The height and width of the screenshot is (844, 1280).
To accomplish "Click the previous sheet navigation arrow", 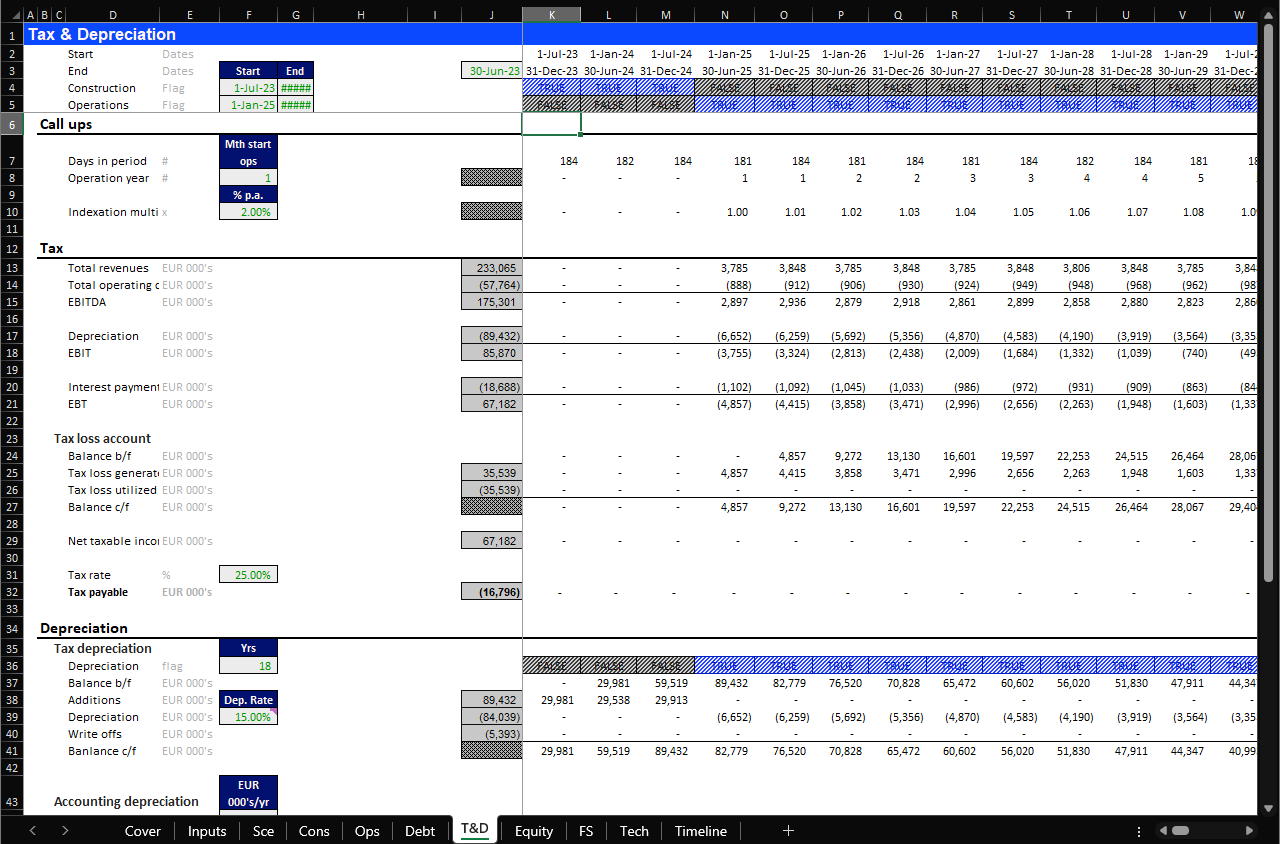I will pyautogui.click(x=33, y=831).
